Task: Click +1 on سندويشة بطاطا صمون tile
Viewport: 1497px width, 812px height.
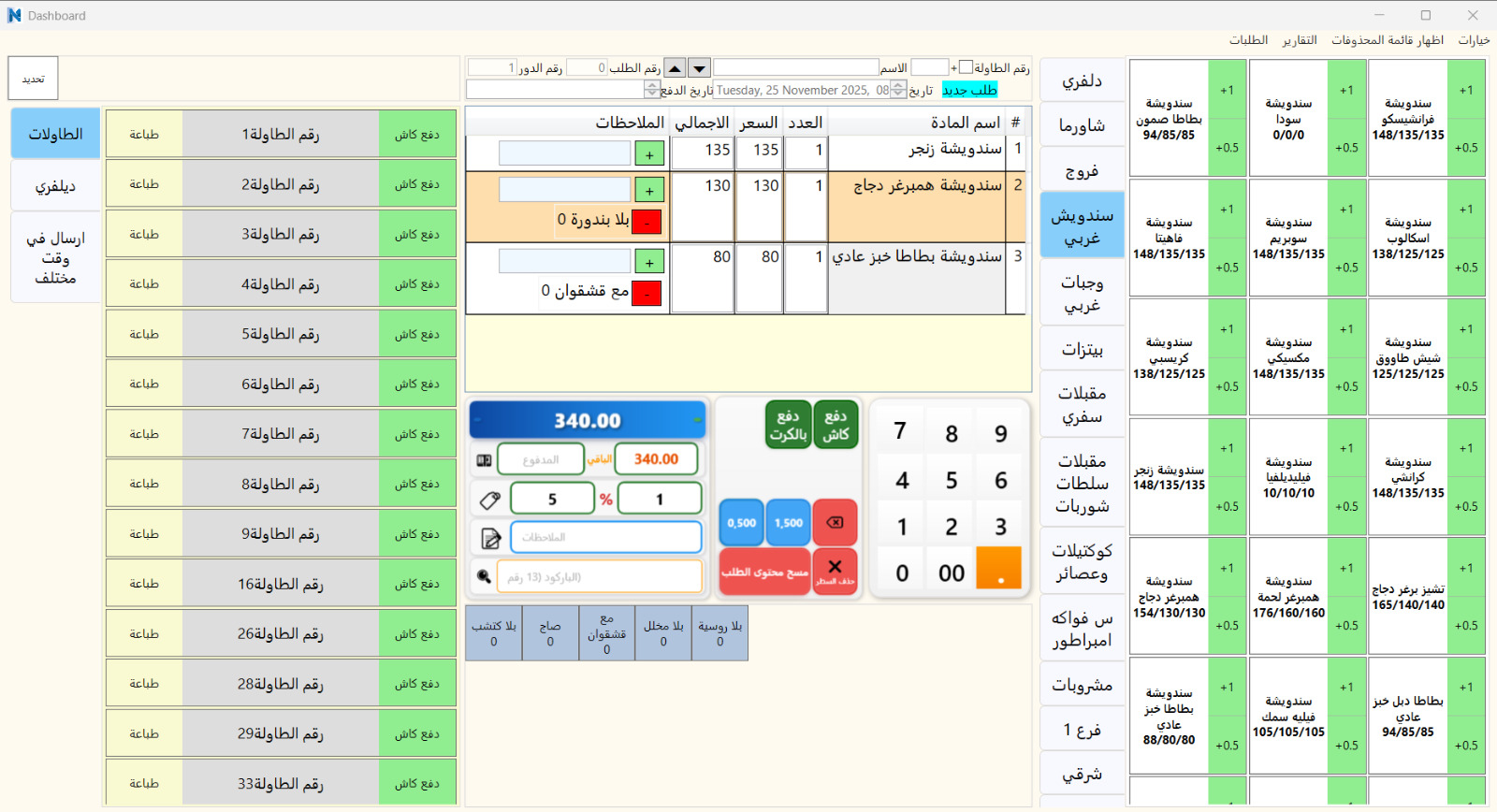Action: click(1227, 90)
